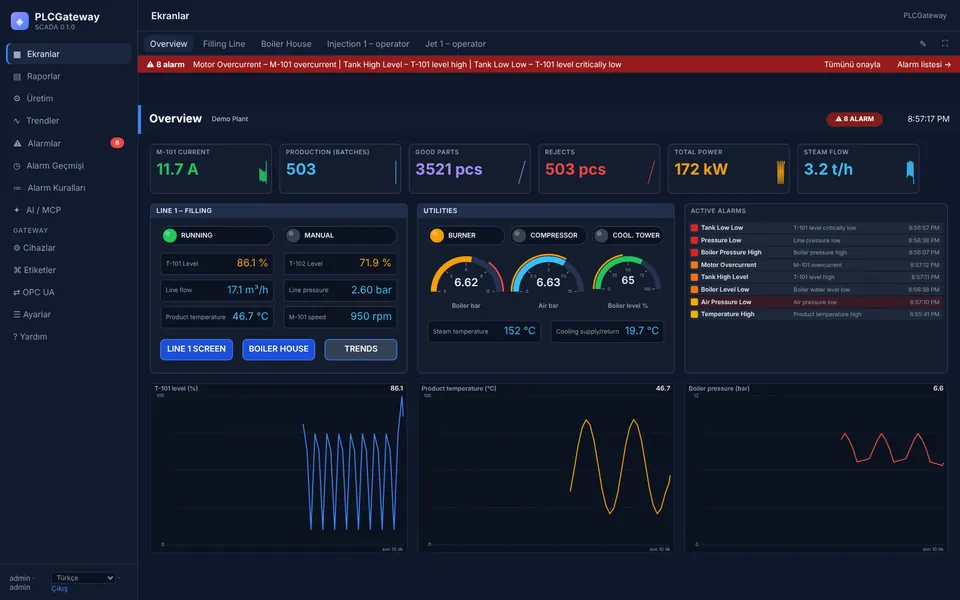Click the Çıkış logout link
This screenshot has height=600, width=960.
click(59, 589)
